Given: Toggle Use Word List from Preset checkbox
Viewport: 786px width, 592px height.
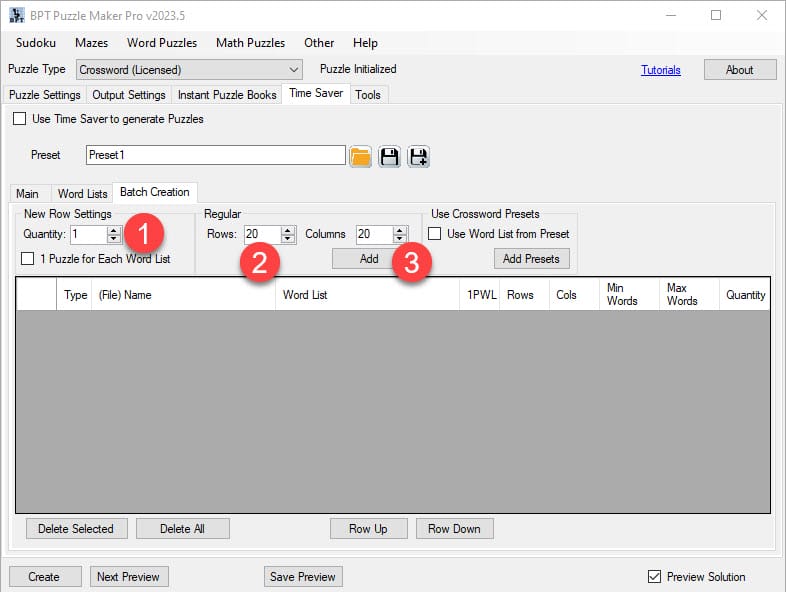Looking at the screenshot, I should [436, 234].
